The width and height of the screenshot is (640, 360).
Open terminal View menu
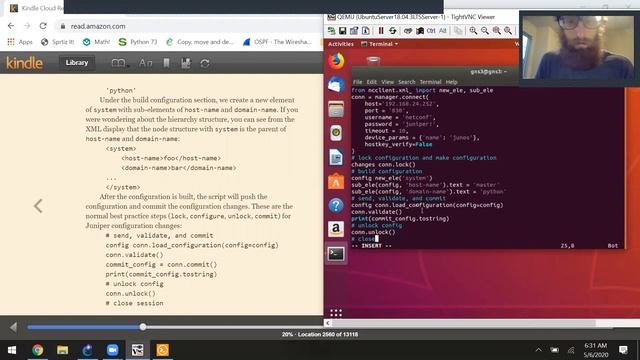point(387,82)
